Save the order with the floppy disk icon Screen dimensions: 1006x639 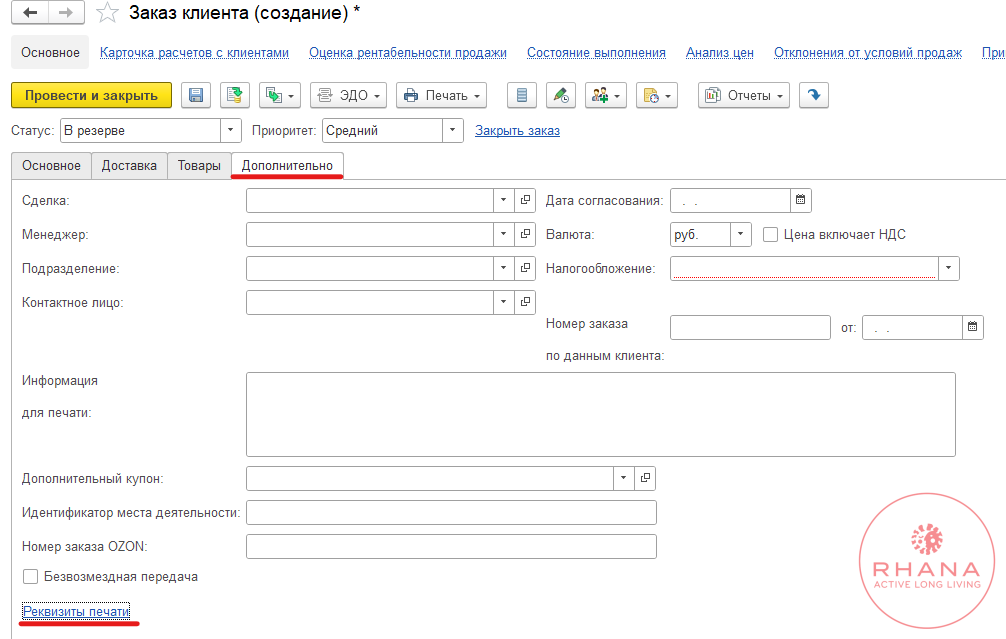click(x=196, y=96)
